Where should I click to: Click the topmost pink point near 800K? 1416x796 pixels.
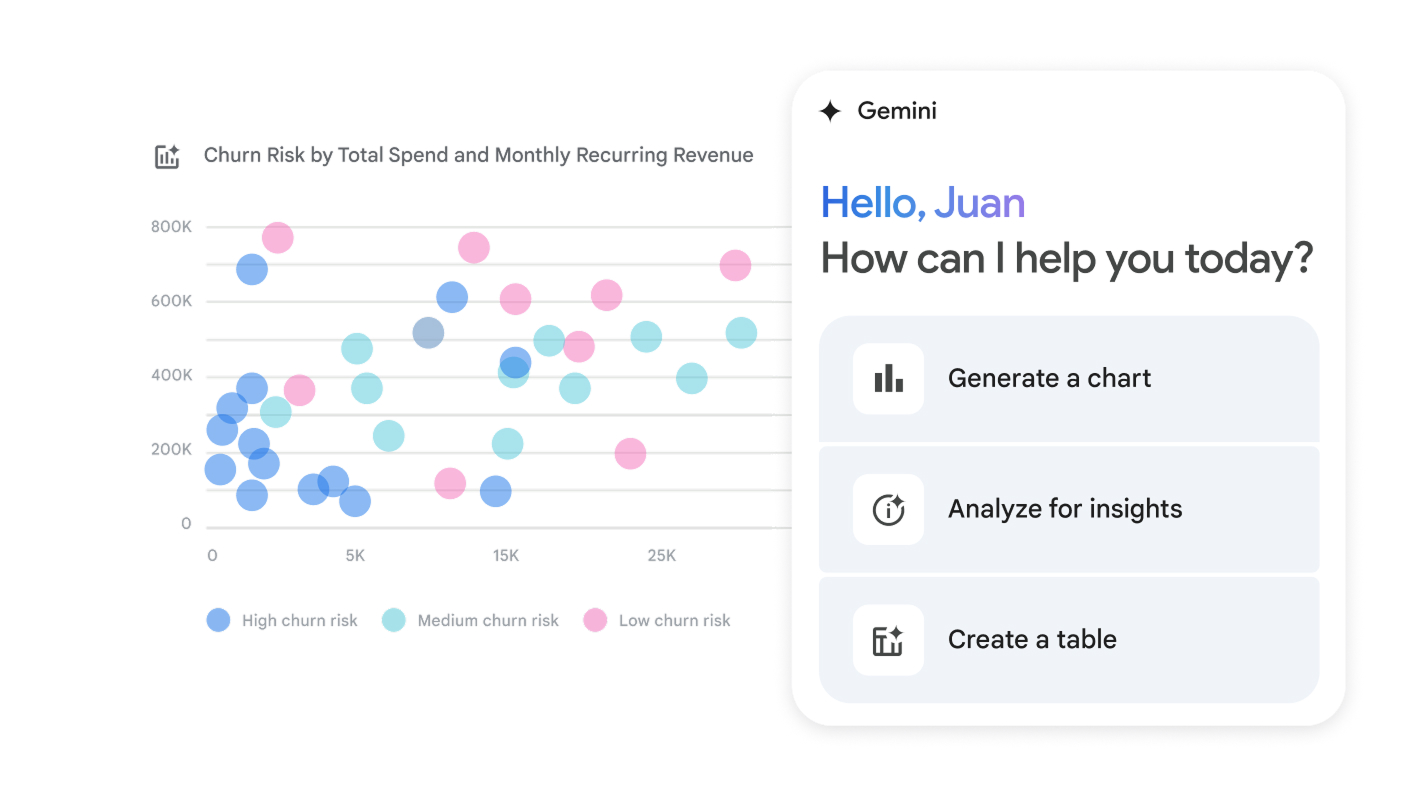277,238
